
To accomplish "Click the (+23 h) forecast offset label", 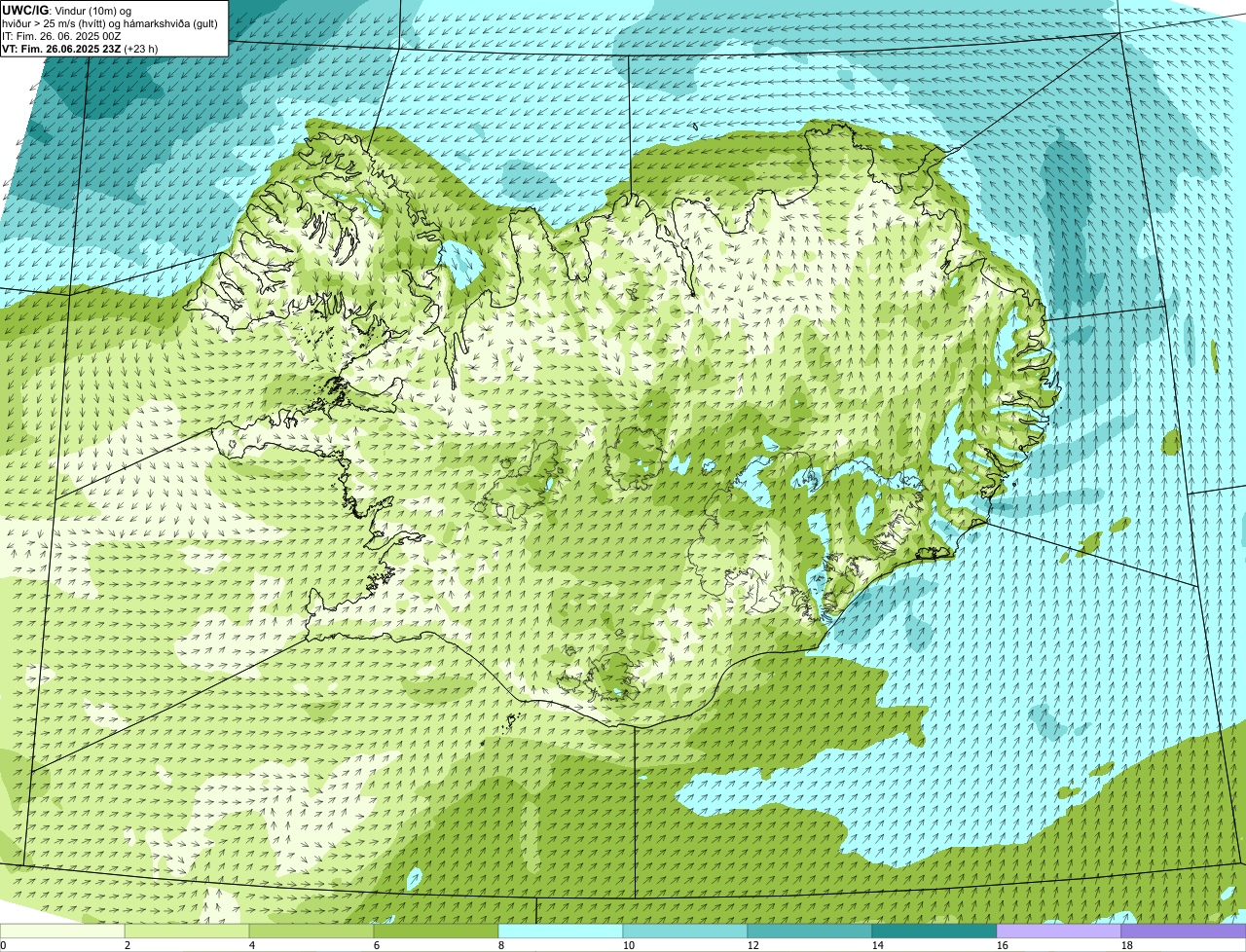I will 140,49.
